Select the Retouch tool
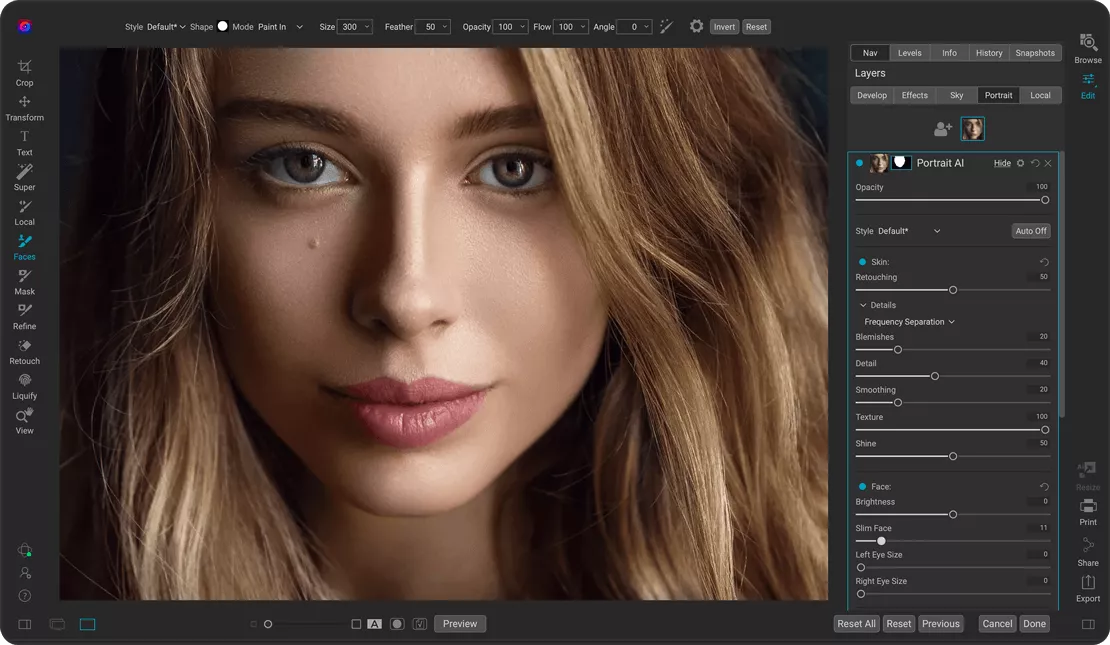 click(24, 351)
